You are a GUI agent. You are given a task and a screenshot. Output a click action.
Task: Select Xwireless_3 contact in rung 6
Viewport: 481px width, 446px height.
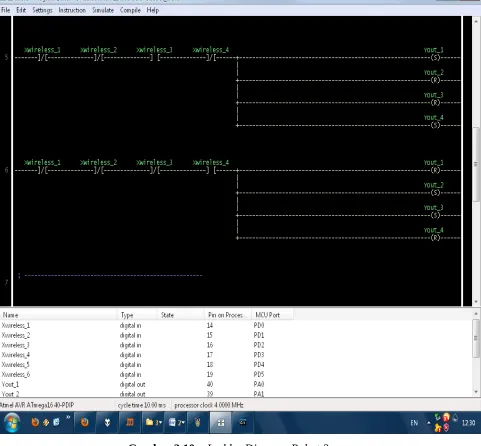tap(155, 170)
